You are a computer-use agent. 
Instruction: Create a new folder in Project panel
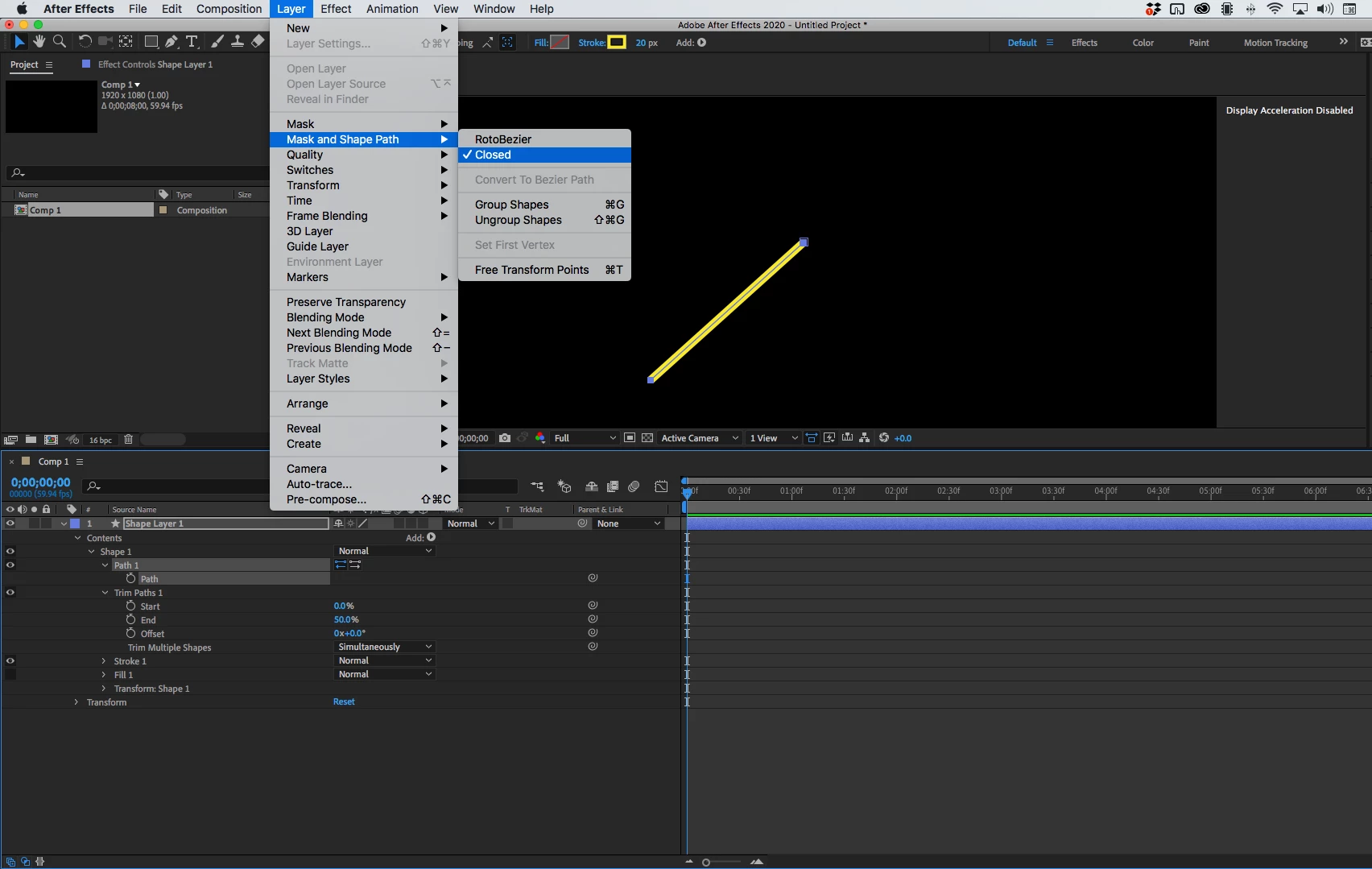pos(31,440)
